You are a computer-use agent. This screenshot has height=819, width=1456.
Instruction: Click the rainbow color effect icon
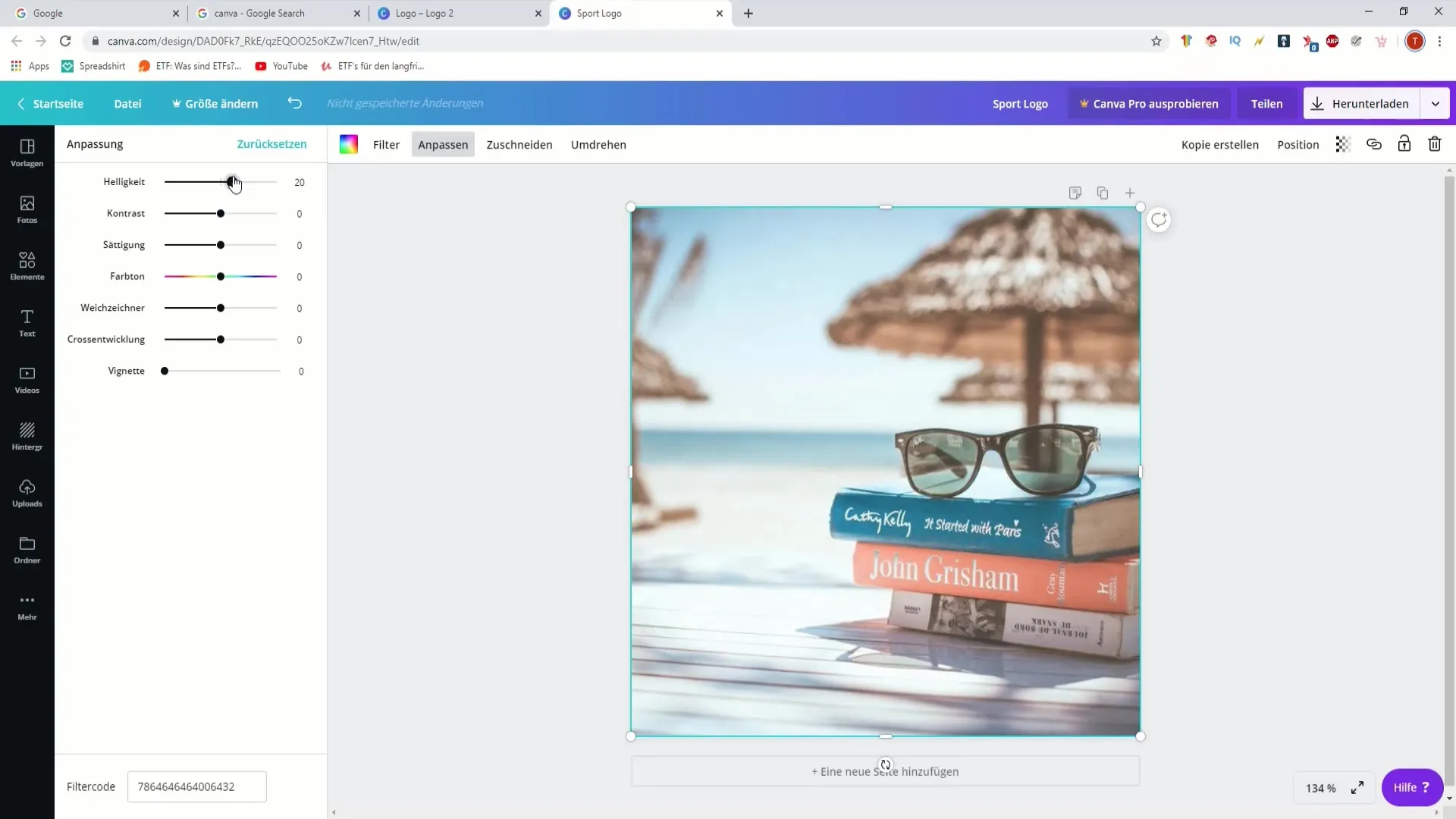pyautogui.click(x=349, y=144)
